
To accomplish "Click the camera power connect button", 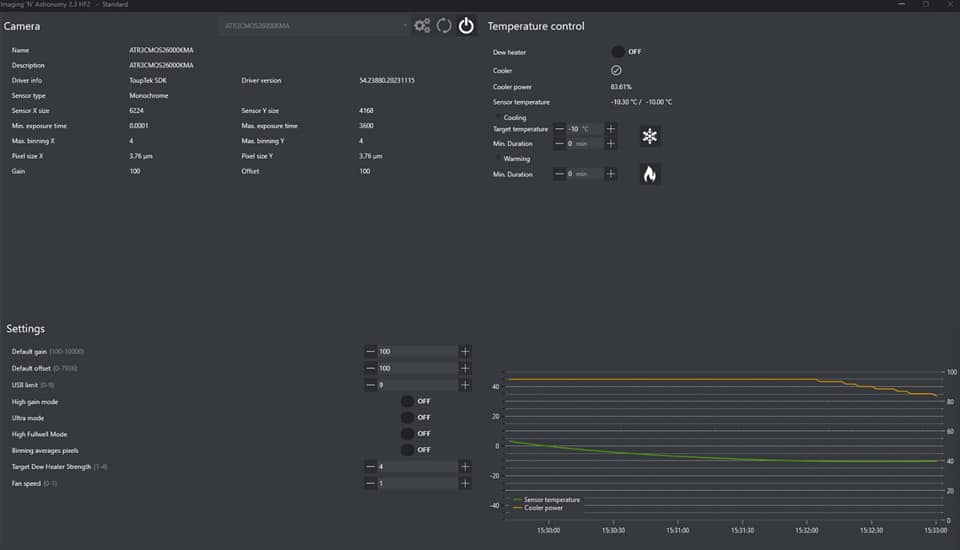I will [x=466, y=26].
